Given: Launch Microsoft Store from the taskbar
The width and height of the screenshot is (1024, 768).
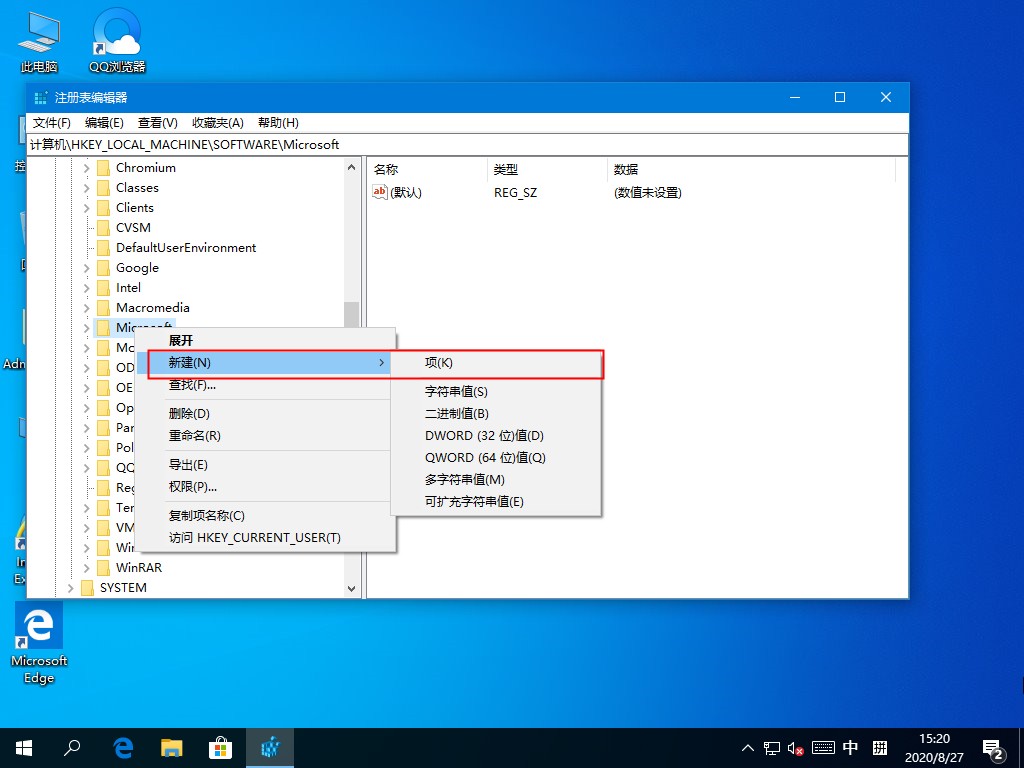Looking at the screenshot, I should (x=220, y=747).
